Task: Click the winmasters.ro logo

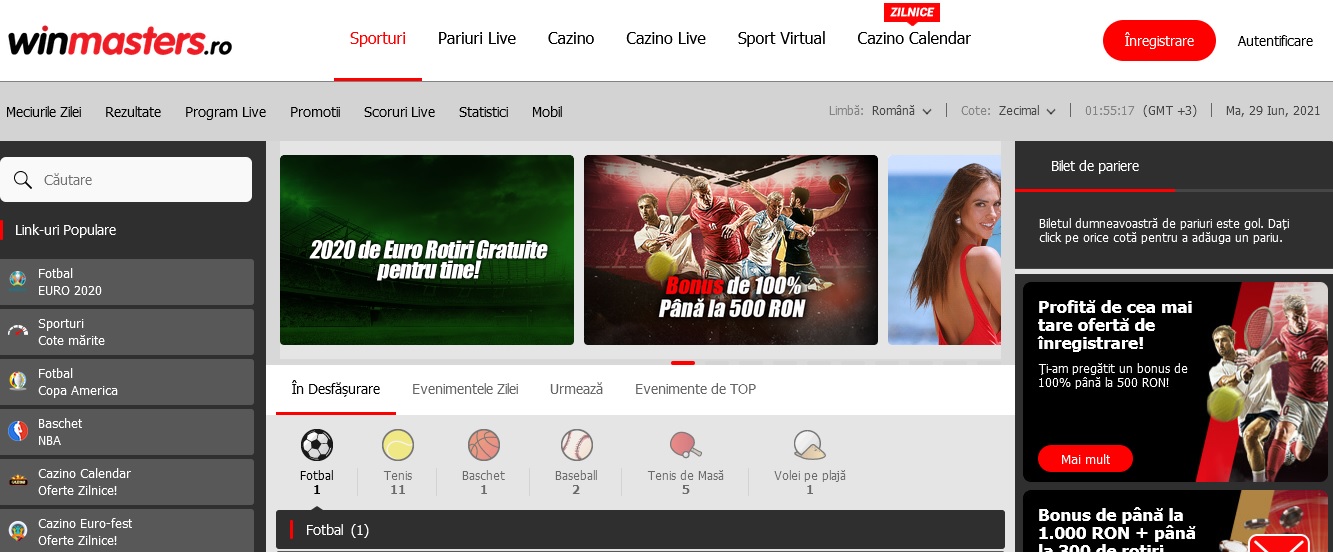Action: [x=120, y=42]
